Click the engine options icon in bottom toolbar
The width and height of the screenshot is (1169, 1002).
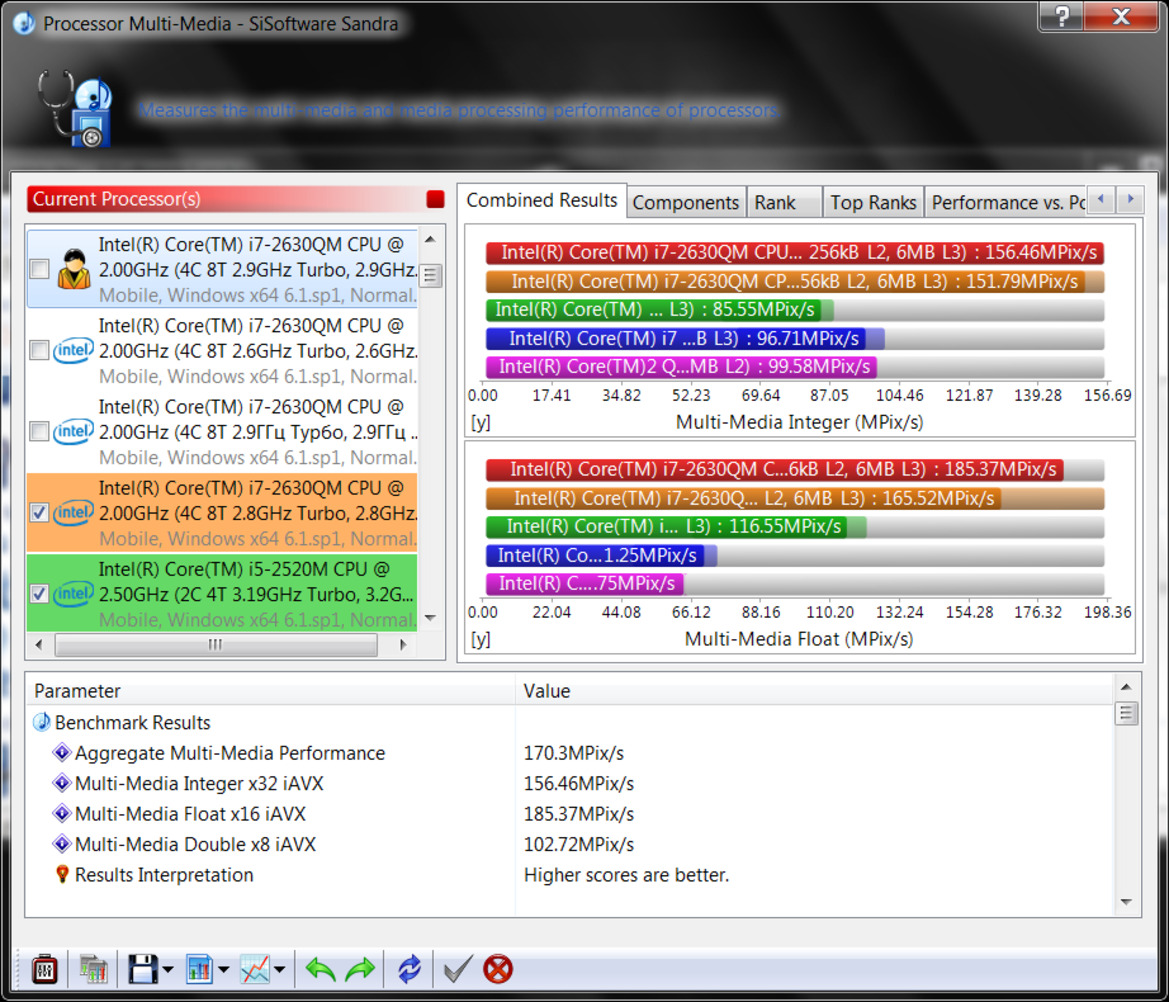(45, 969)
